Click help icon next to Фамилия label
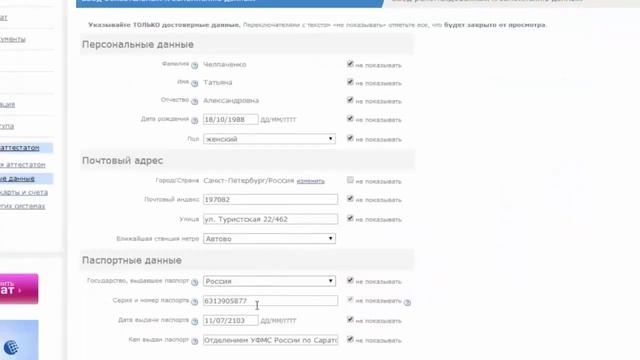Screen dimensions: 640x360 (195, 65)
